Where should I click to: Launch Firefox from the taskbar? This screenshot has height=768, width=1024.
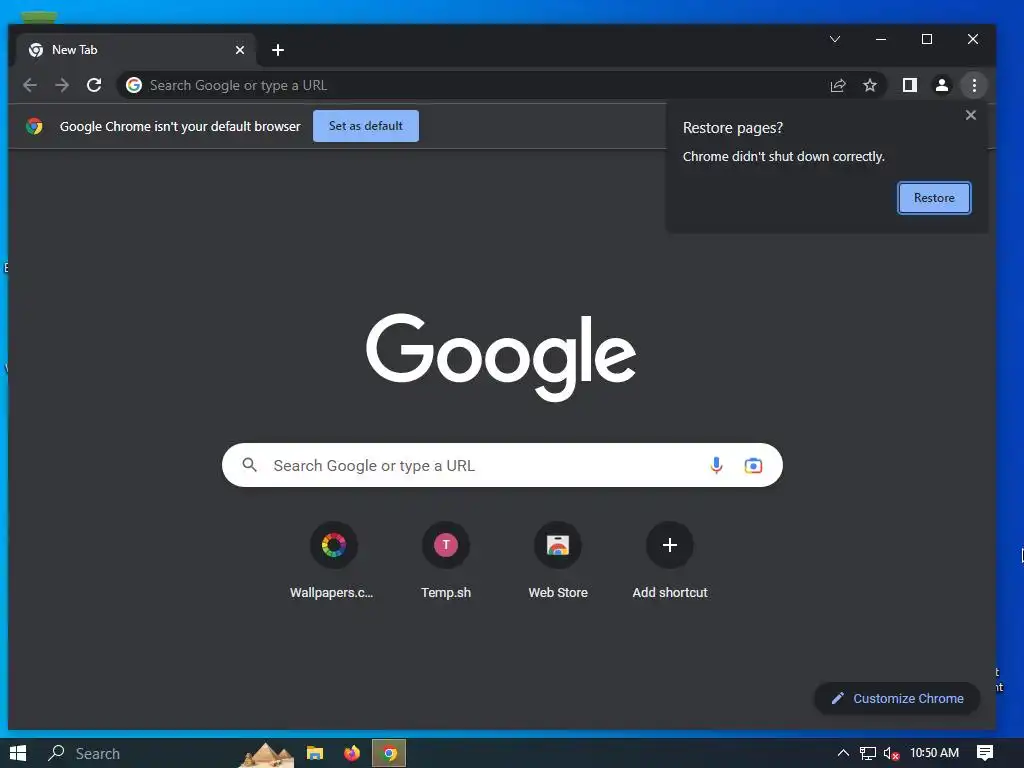click(x=351, y=753)
